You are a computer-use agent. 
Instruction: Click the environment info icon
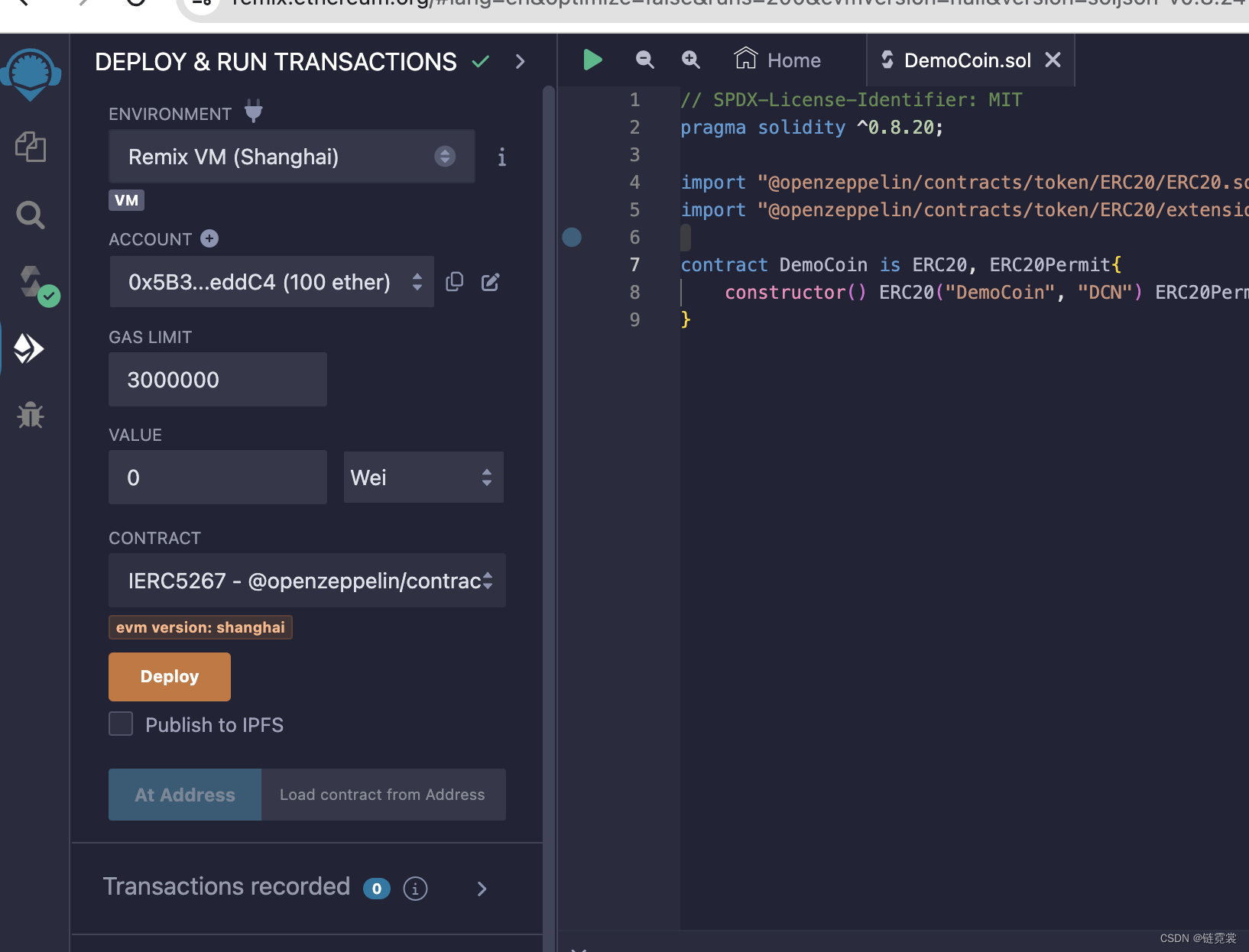pyautogui.click(x=501, y=157)
